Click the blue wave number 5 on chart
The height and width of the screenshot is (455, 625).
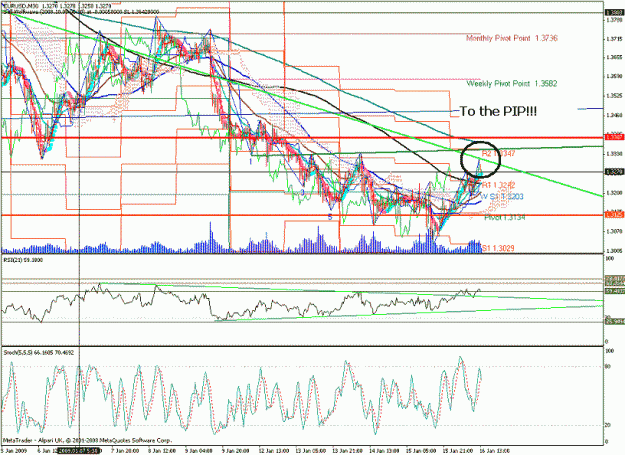(x=330, y=217)
